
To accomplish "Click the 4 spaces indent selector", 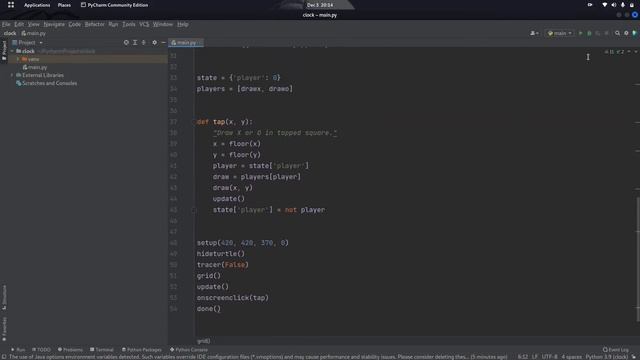I will (571, 357).
